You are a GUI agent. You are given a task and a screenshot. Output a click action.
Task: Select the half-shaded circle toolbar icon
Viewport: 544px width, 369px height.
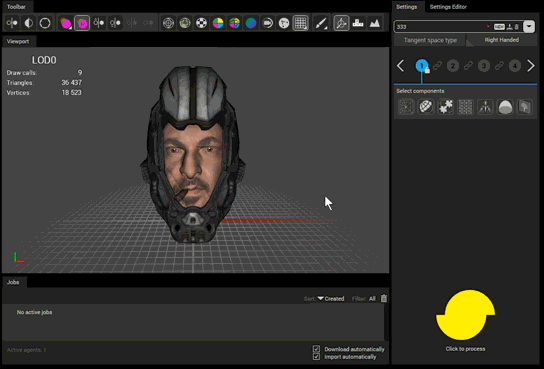28,23
